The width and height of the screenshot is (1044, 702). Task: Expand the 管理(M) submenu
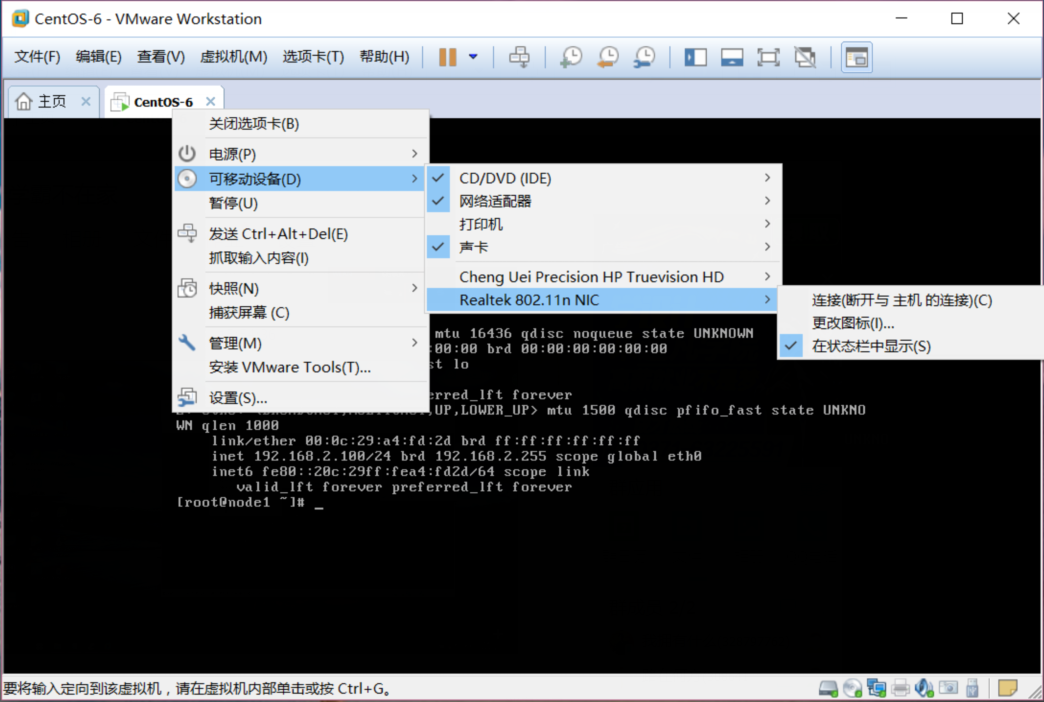[x=300, y=343]
